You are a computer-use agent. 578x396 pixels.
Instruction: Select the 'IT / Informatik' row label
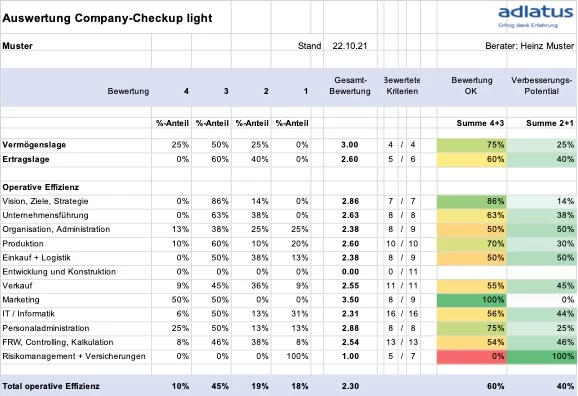pyautogui.click(x=28, y=314)
